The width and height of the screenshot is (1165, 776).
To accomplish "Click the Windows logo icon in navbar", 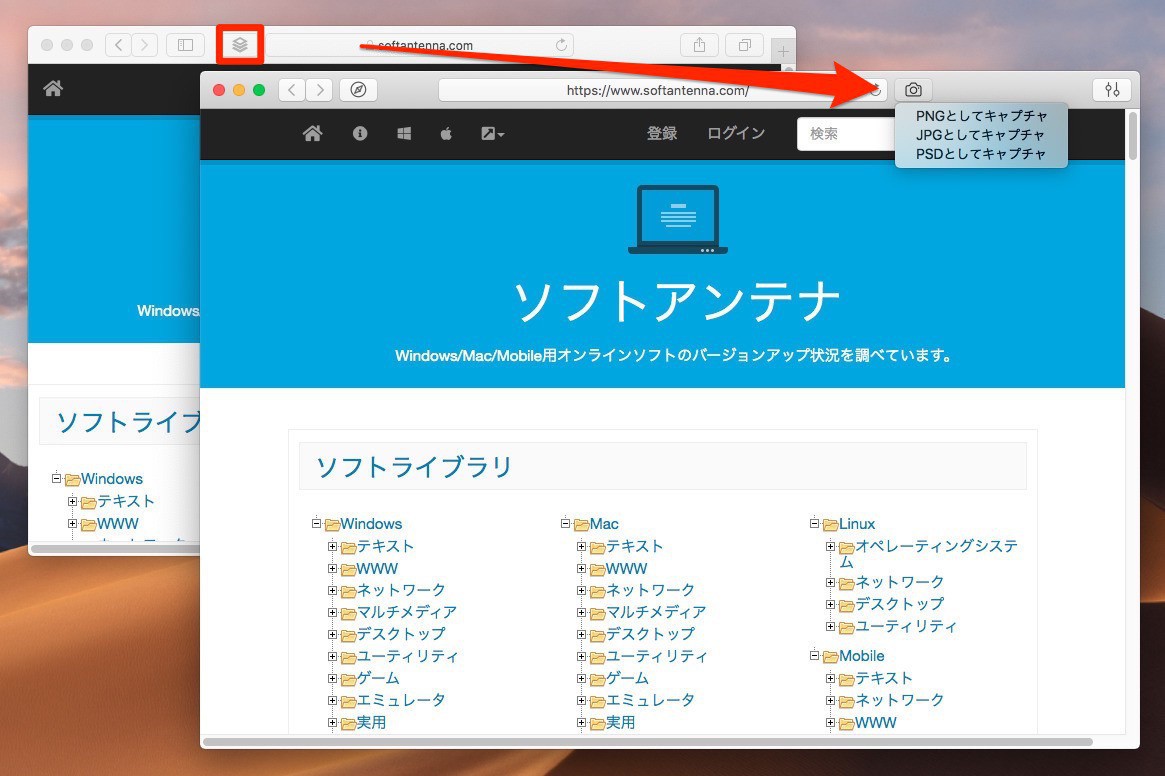I will [404, 134].
